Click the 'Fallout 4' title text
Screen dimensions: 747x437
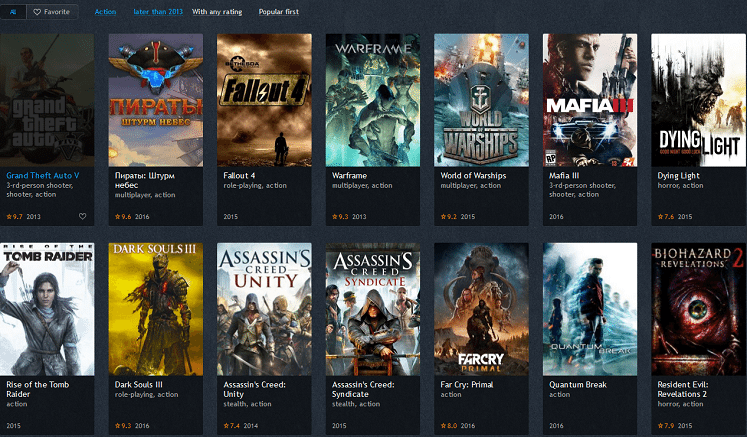pos(239,175)
